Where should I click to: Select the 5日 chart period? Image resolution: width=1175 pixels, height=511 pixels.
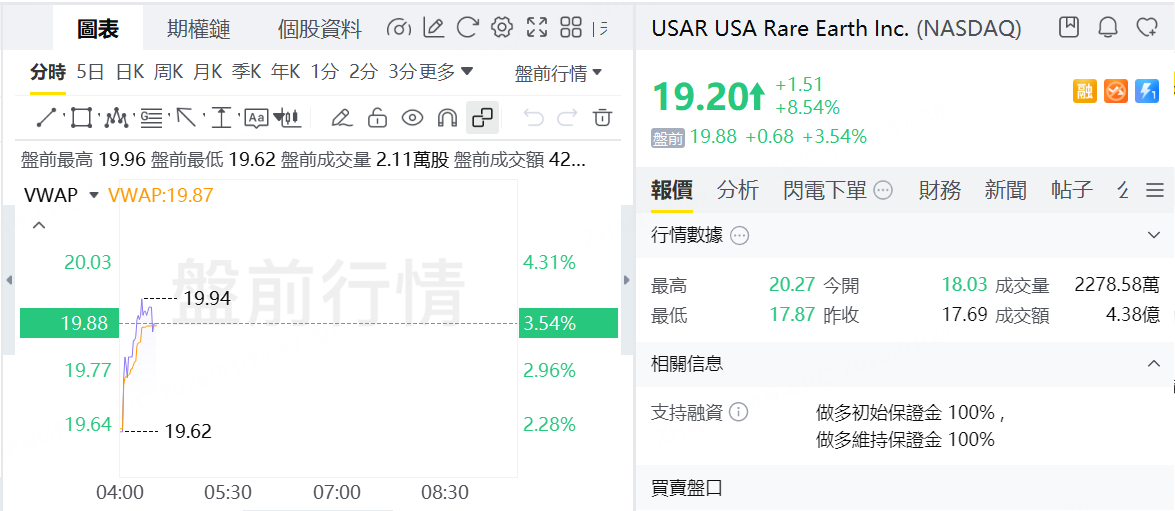[91, 73]
